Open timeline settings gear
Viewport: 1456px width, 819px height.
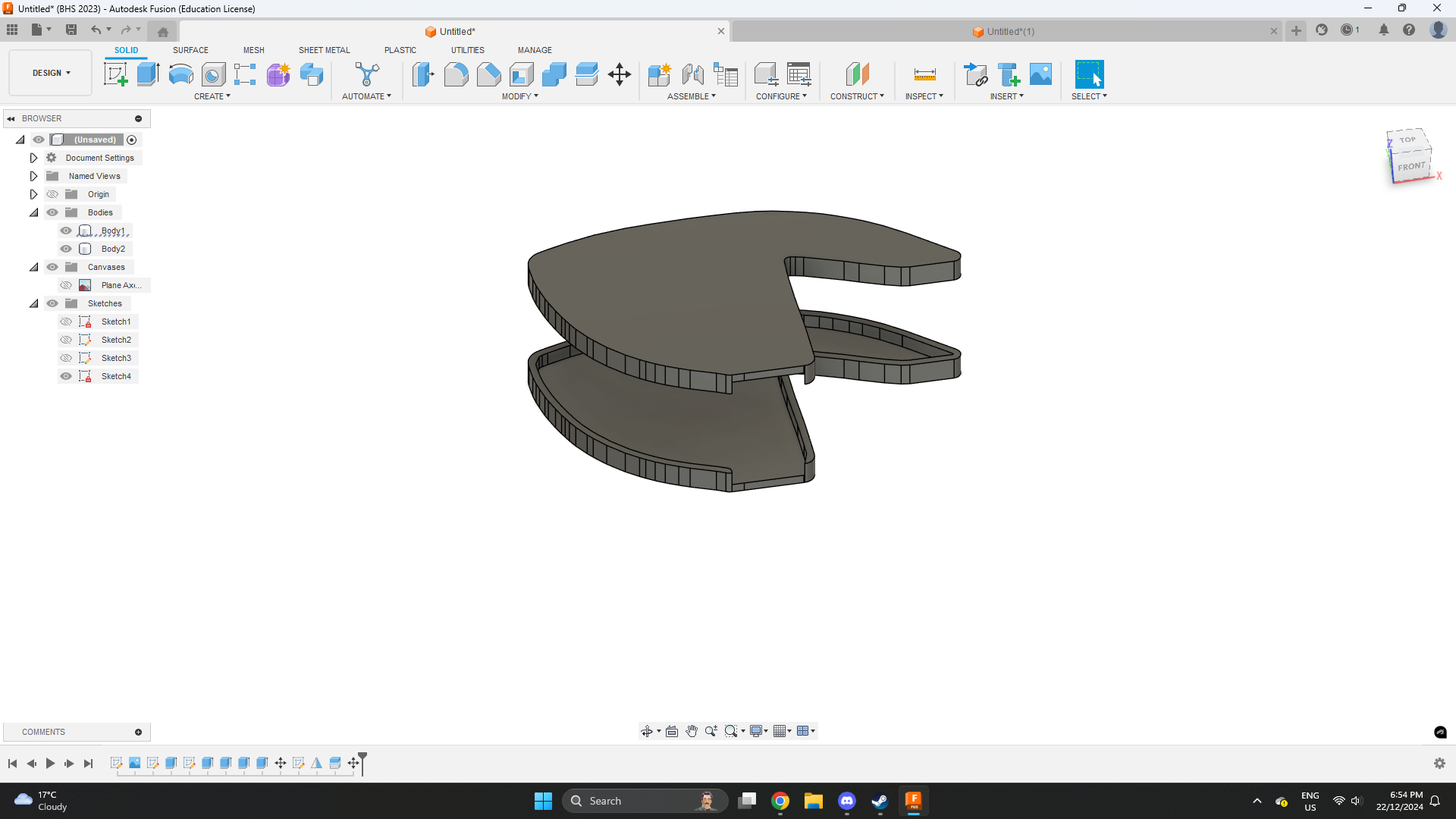pyautogui.click(x=1439, y=764)
